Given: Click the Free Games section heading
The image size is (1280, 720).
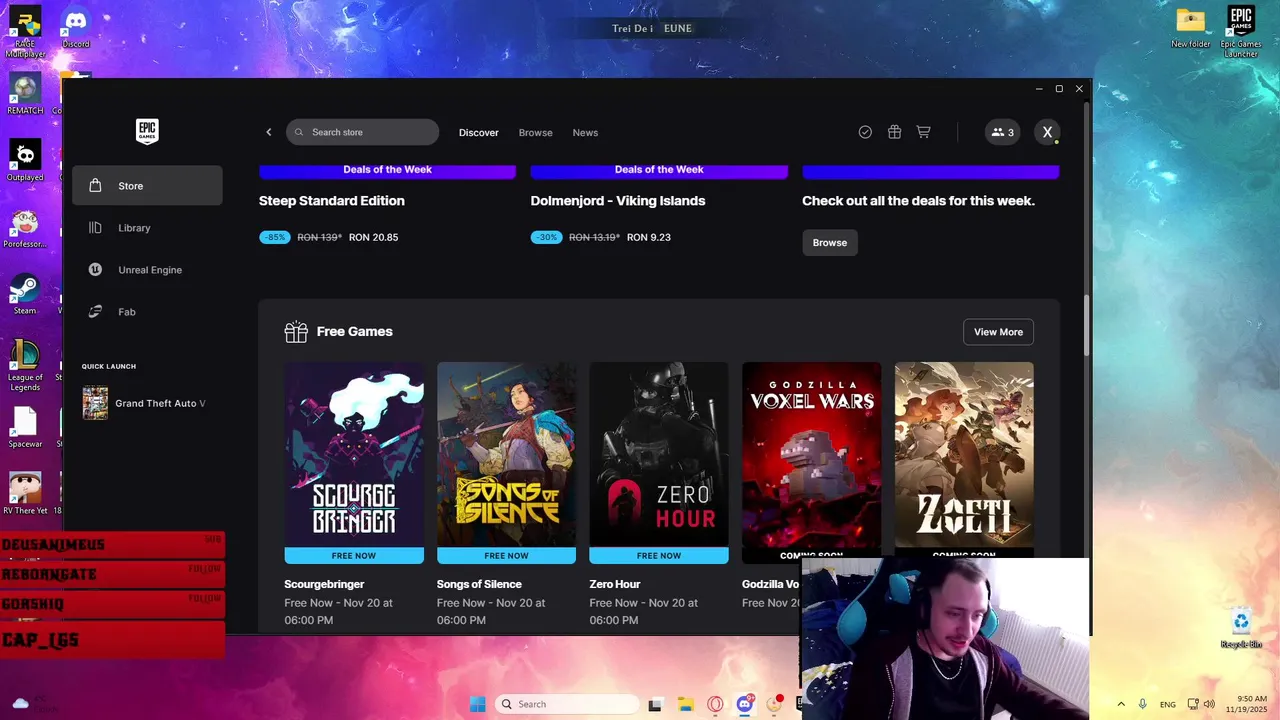Looking at the screenshot, I should [x=355, y=332].
